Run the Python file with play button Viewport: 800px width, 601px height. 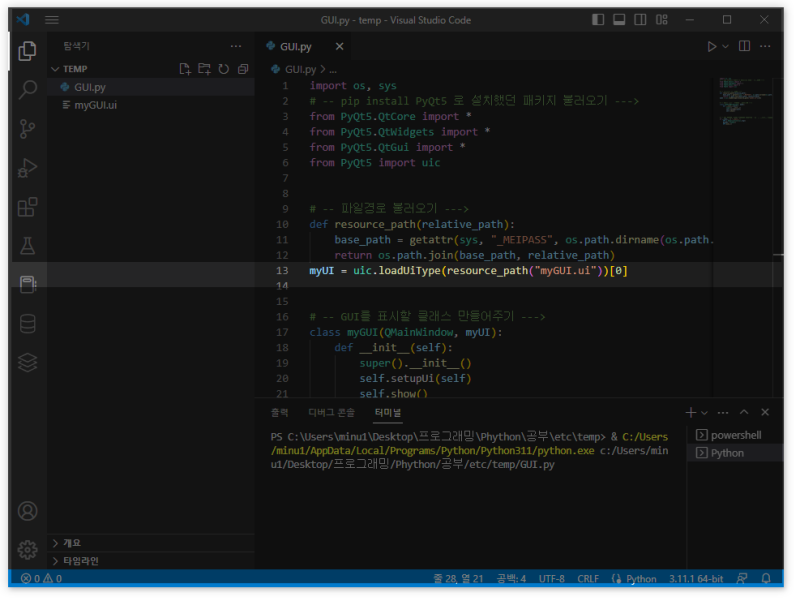(712, 46)
